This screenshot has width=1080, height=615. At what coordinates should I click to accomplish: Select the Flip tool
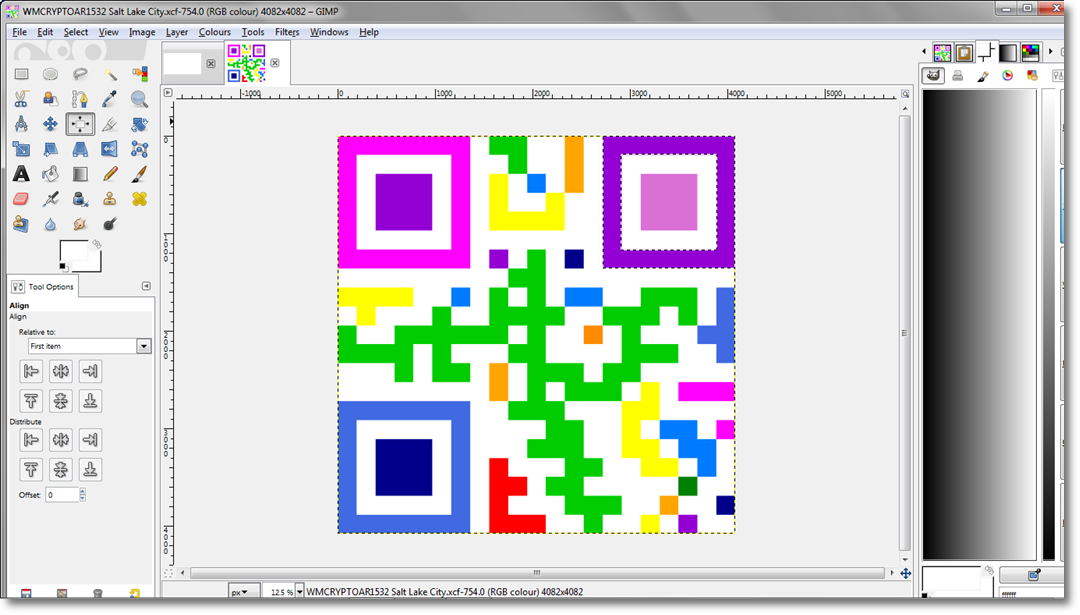click(x=110, y=149)
